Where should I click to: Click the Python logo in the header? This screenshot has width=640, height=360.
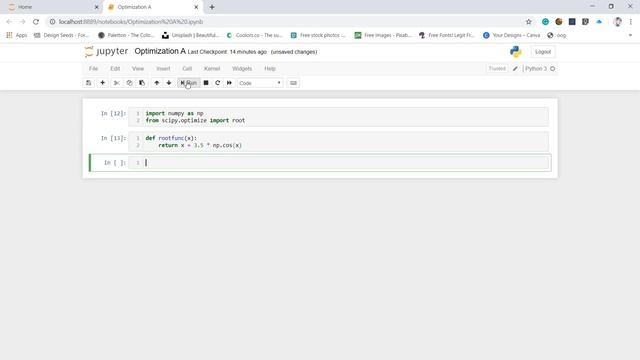516,52
